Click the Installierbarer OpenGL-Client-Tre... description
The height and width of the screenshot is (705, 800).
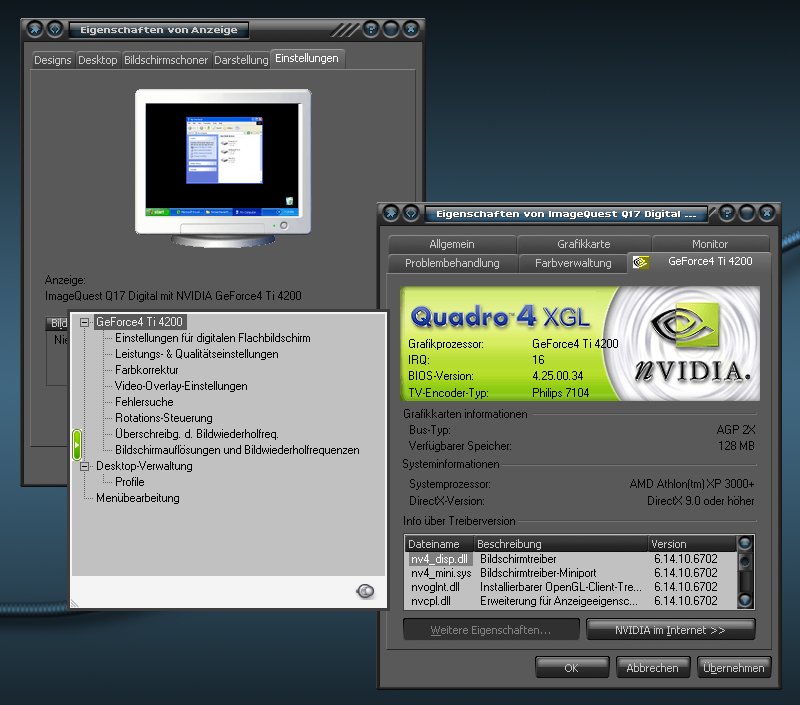pyautogui.click(x=560, y=587)
